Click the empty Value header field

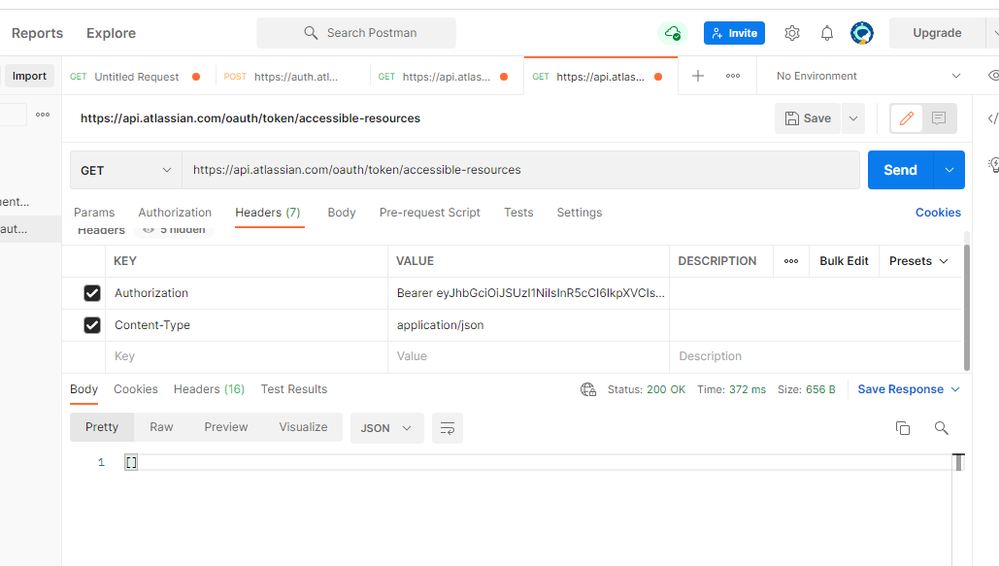tap(528, 356)
